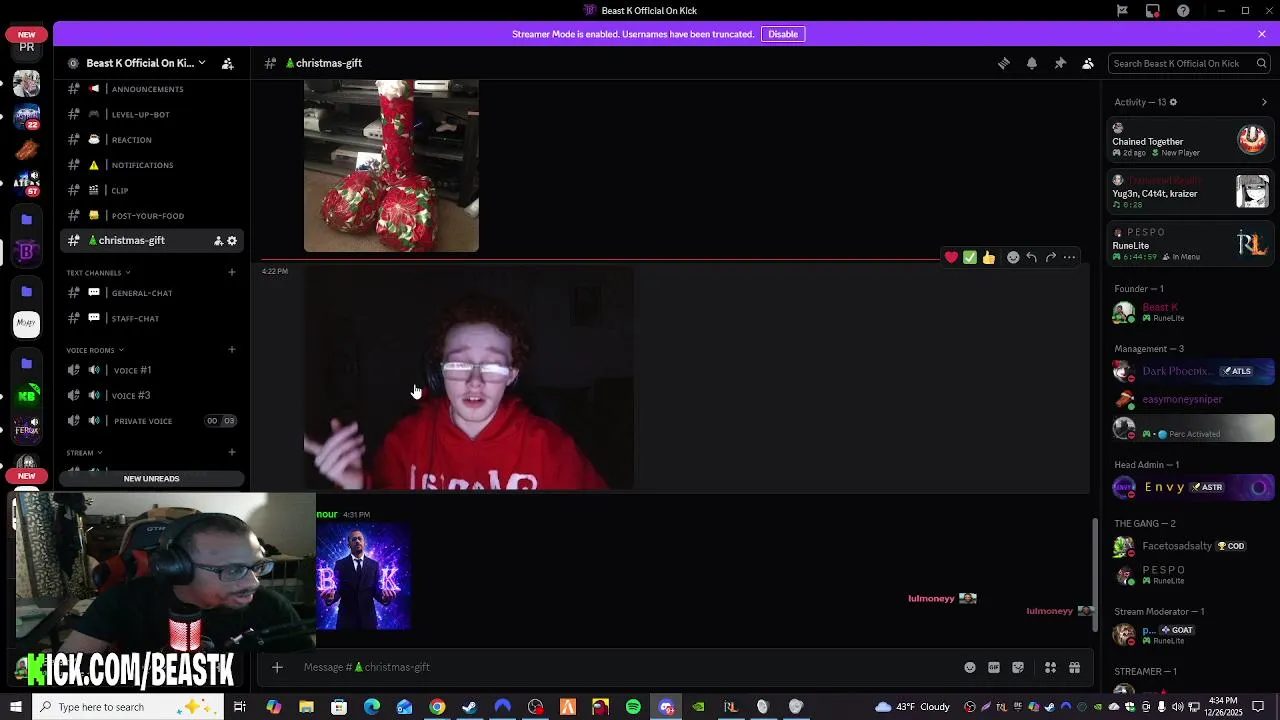
Task: Reply to the hovered message
Action: tap(1031, 258)
